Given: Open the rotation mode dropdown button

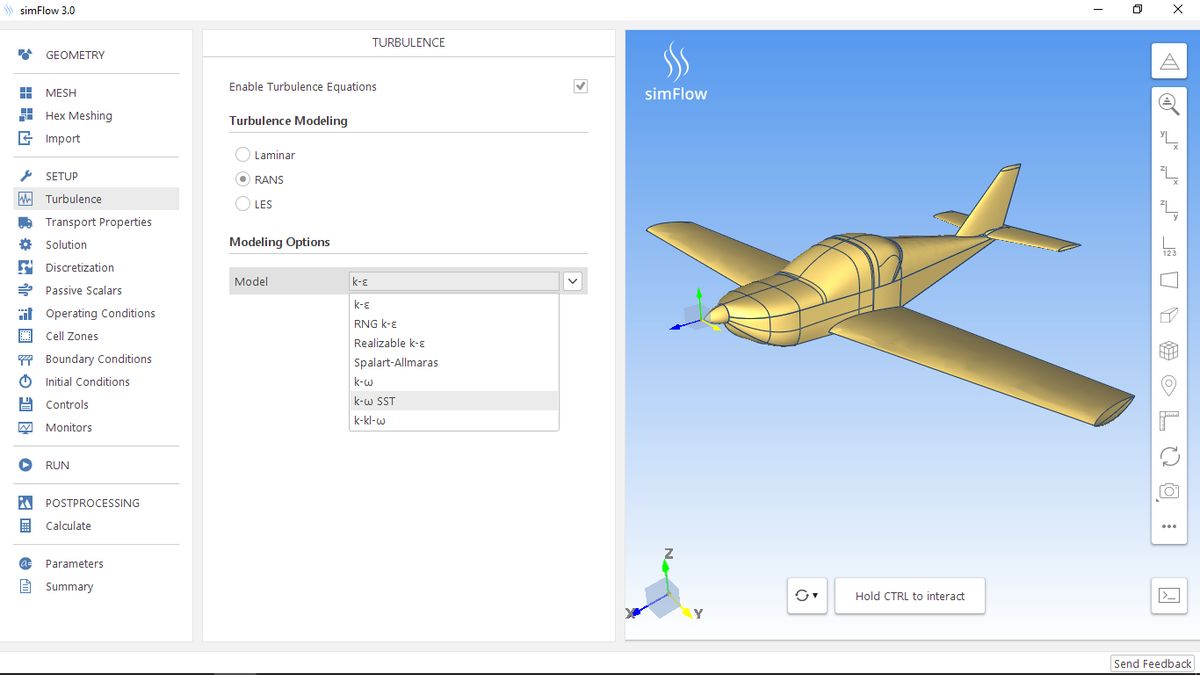Looking at the screenshot, I should point(807,596).
